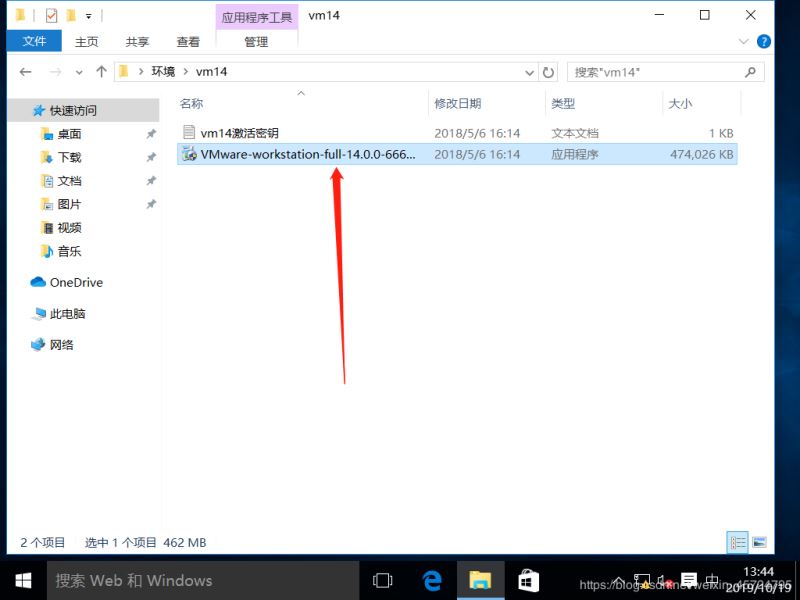The height and width of the screenshot is (600, 800).
Task: Expand the address bar history dropdown
Action: pos(530,72)
